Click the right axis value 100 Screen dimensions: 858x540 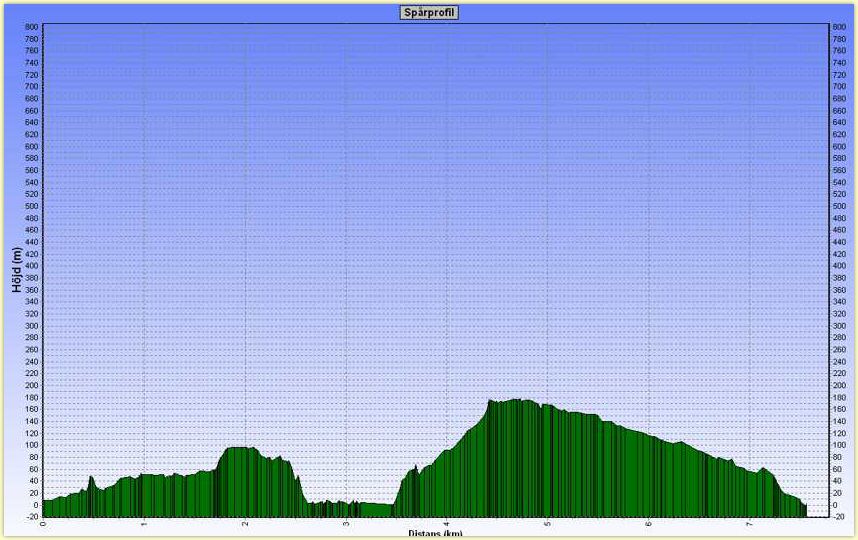pos(839,445)
